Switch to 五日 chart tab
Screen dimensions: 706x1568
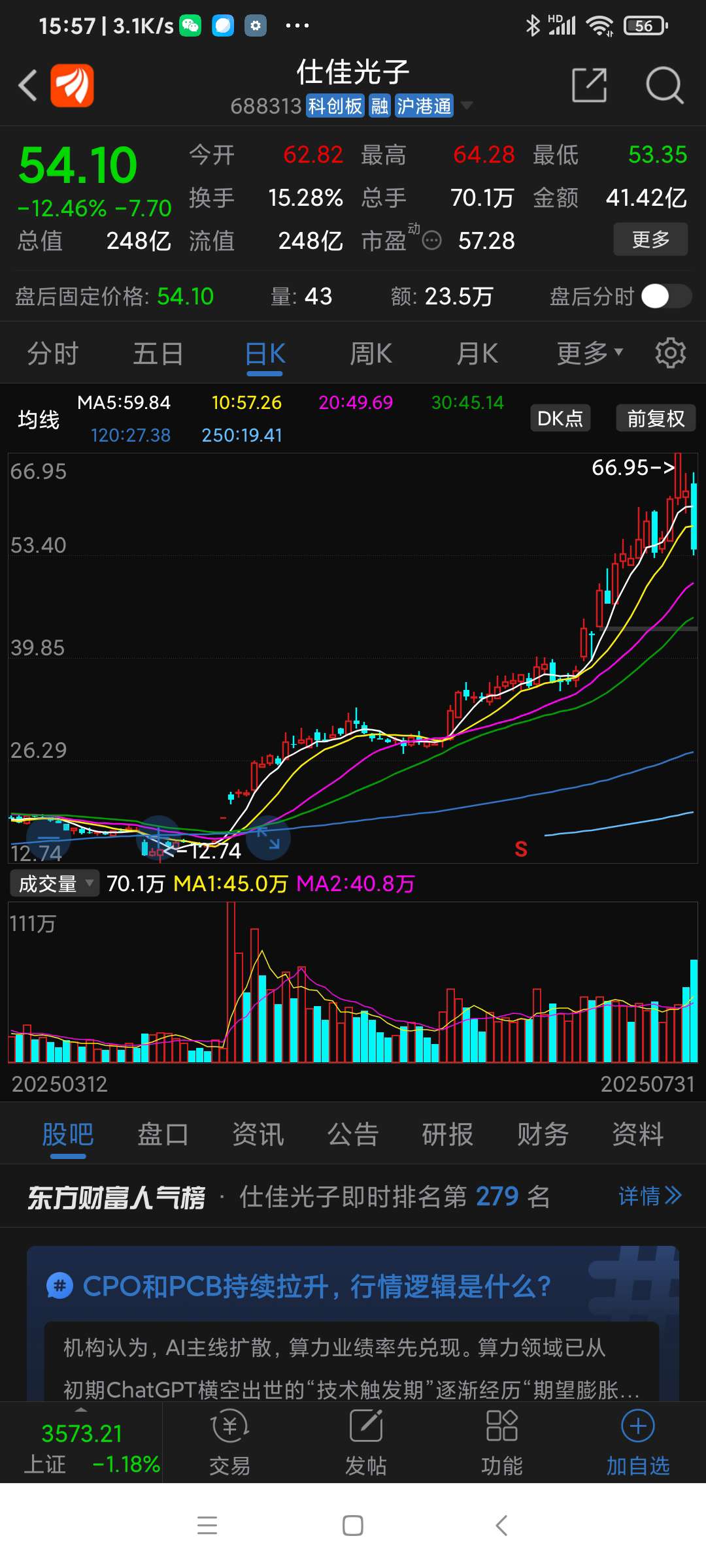pos(158,353)
